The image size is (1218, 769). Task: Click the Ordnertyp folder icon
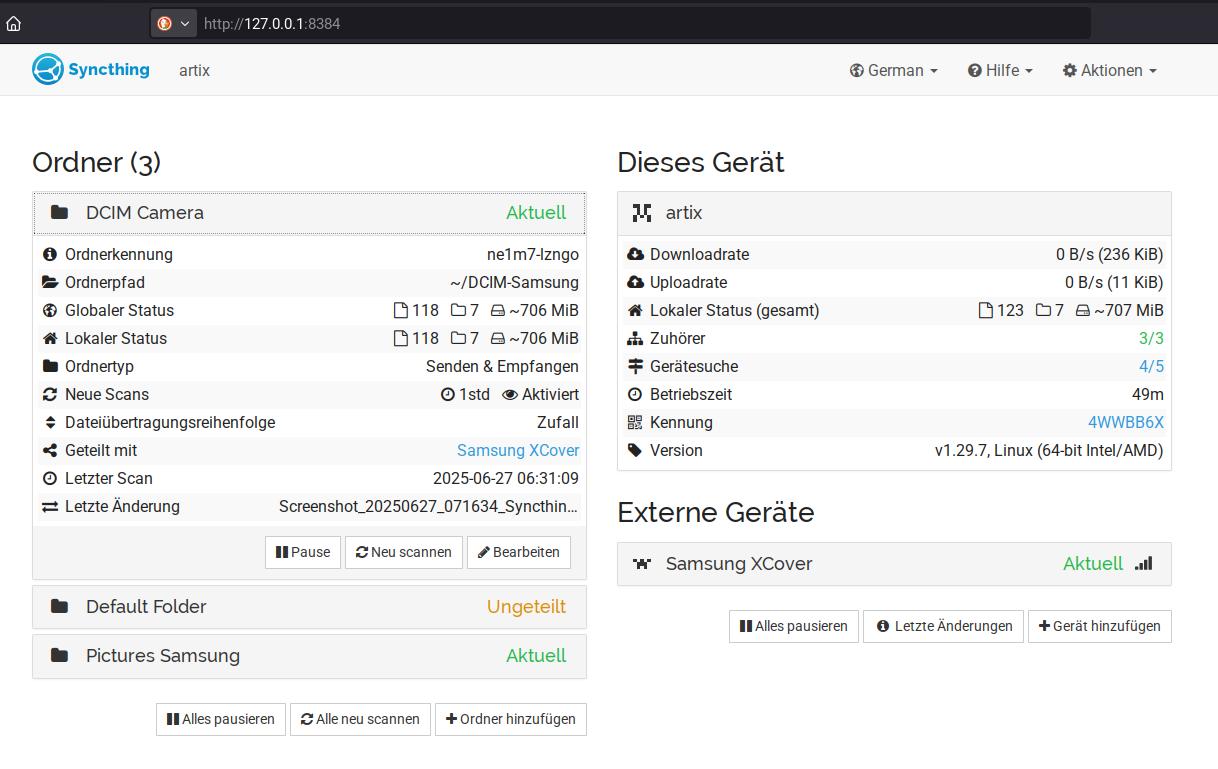50,367
